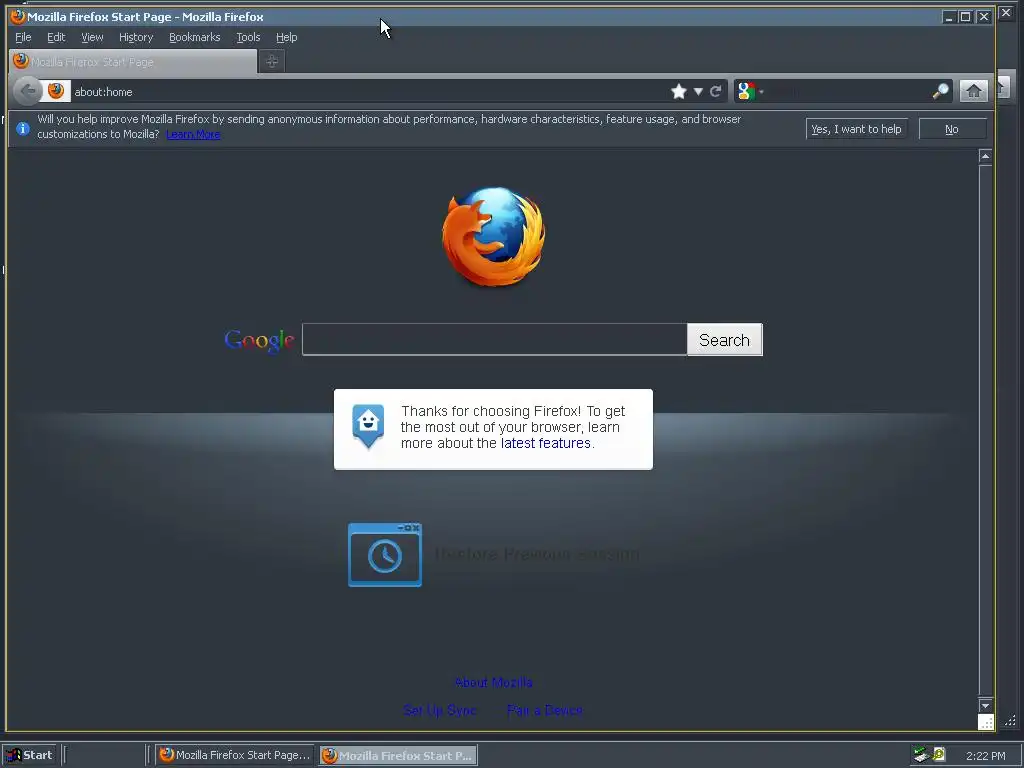Open the latest features link
The image size is (1024, 768).
pyautogui.click(x=545, y=443)
